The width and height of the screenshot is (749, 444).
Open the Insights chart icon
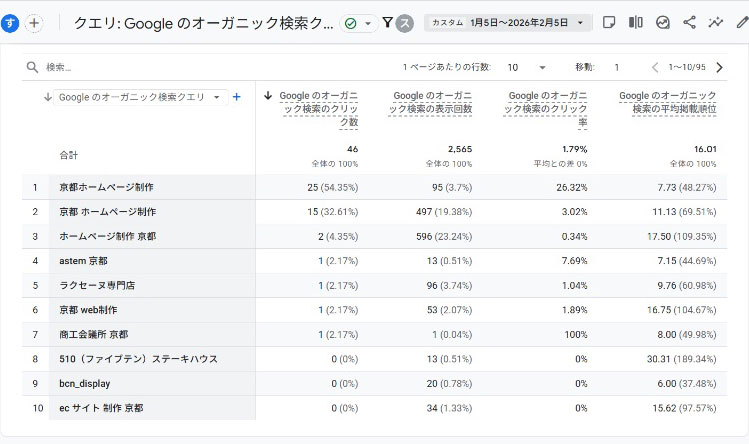(663, 22)
